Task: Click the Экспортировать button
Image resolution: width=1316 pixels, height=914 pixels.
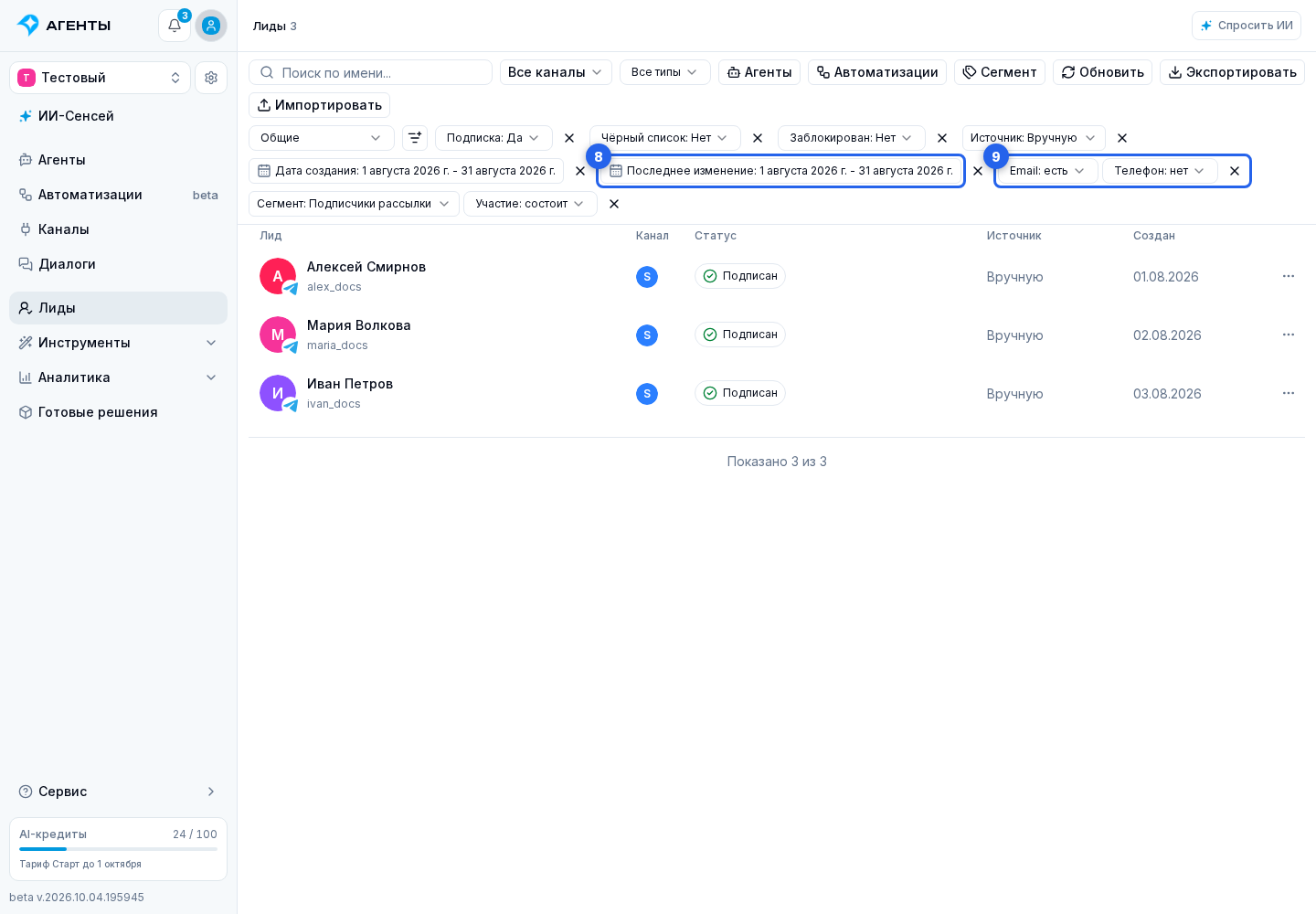Action: click(1232, 72)
